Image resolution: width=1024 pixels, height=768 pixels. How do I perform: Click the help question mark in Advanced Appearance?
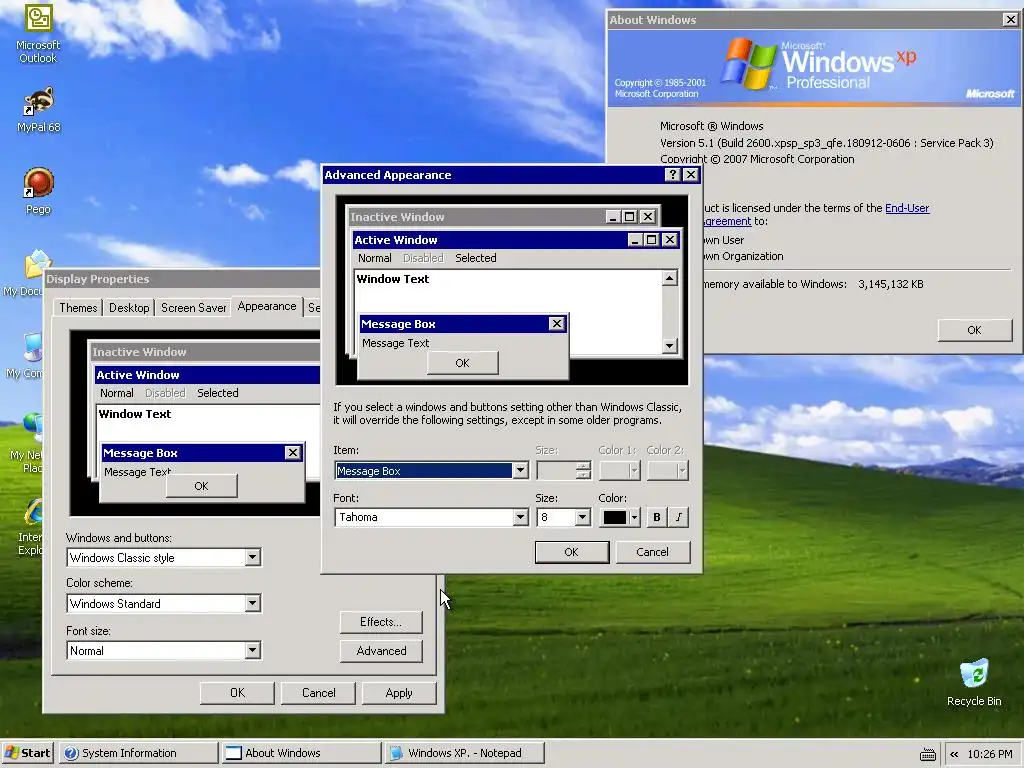pyautogui.click(x=672, y=174)
